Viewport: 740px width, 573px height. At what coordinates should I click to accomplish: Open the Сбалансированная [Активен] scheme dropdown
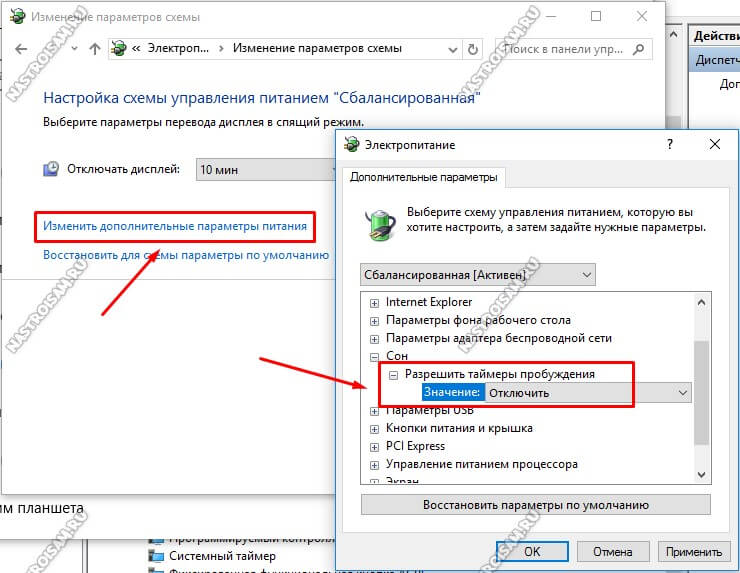point(478,275)
